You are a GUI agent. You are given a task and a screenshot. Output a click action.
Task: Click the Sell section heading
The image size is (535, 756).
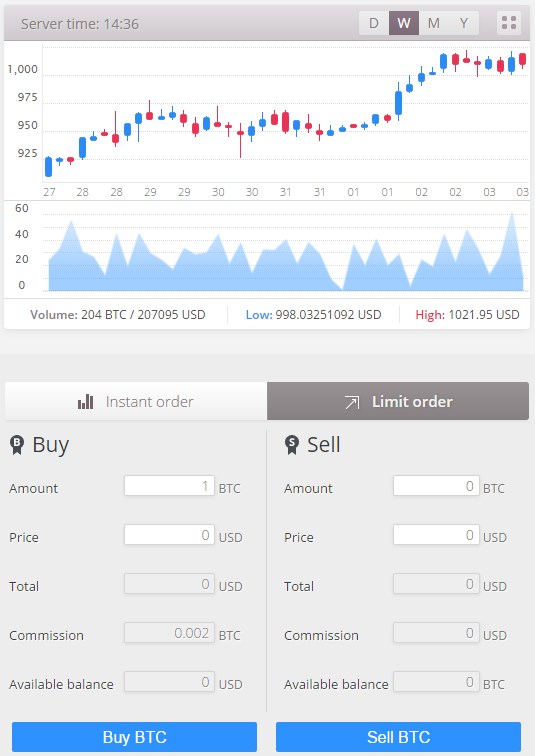tap(324, 444)
